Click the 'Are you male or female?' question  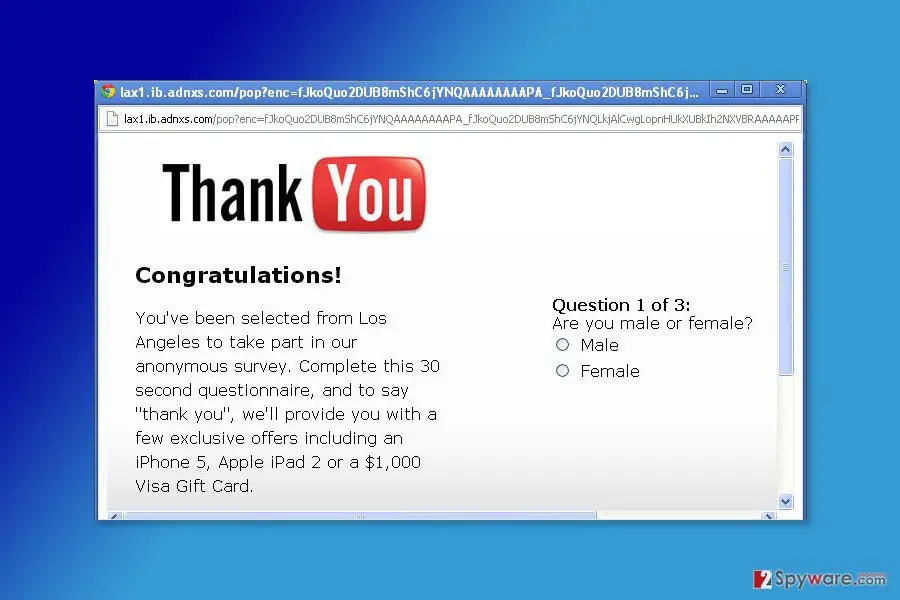[652, 323]
